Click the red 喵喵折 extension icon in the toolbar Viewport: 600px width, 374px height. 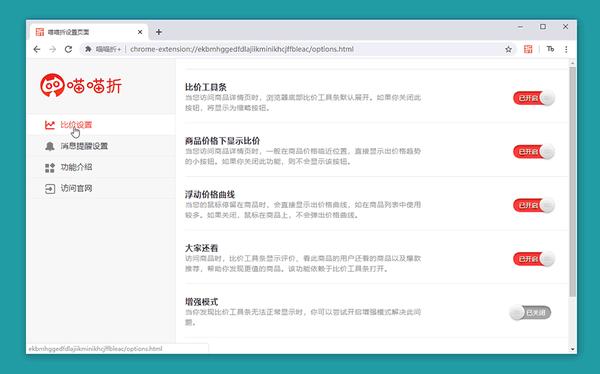528,49
